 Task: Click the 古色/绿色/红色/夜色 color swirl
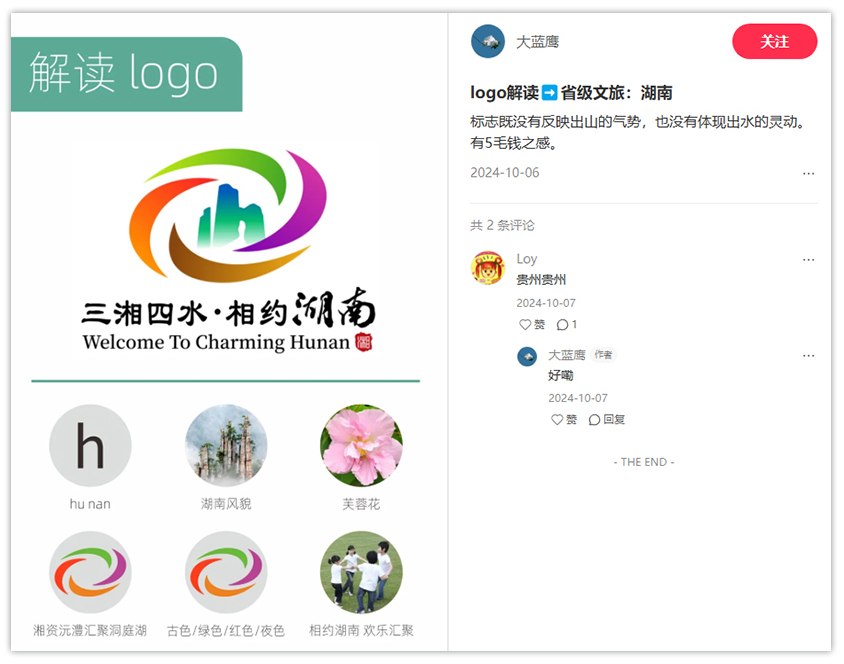226,572
